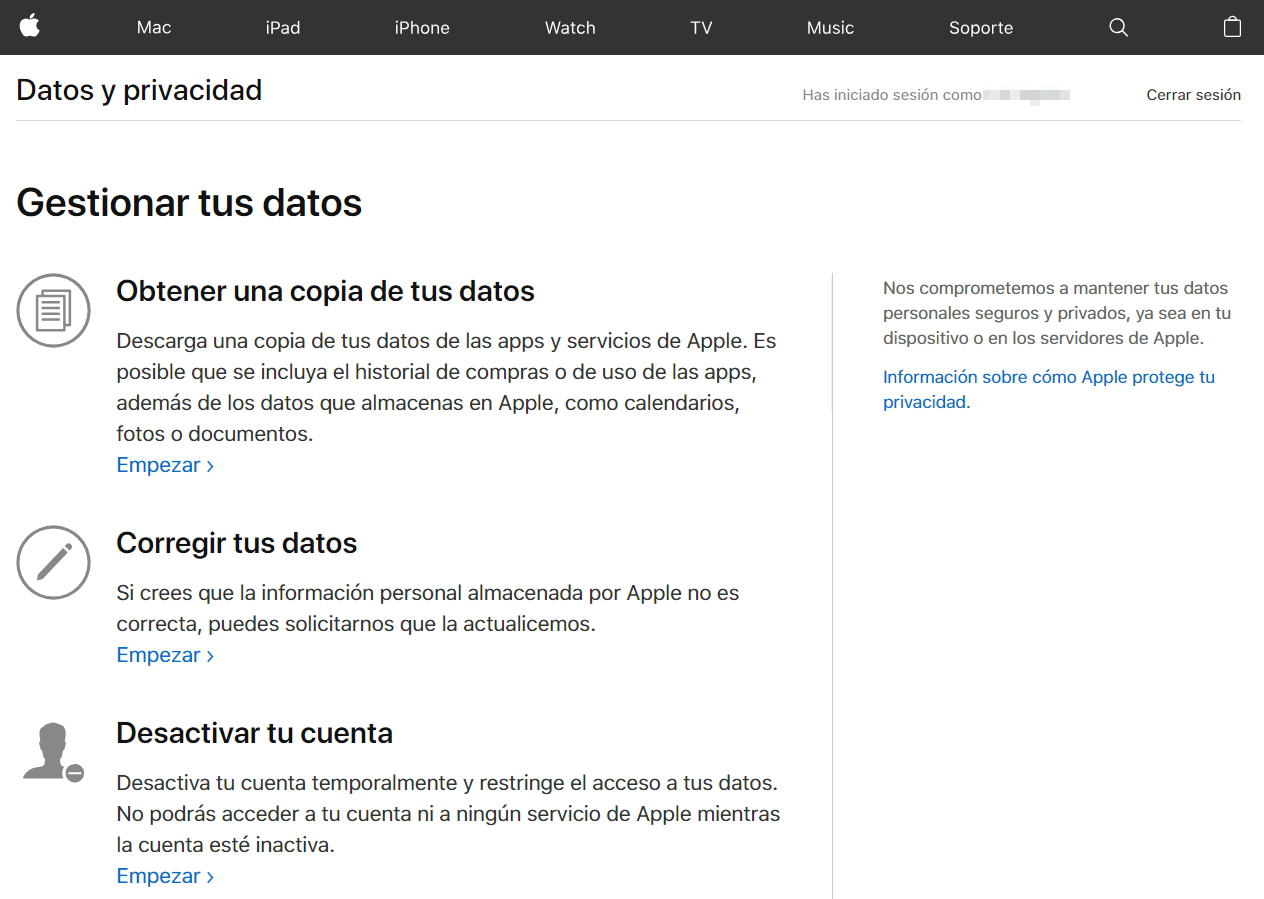
Task: Click the Gestionar tus datos heading
Action: 189,203
